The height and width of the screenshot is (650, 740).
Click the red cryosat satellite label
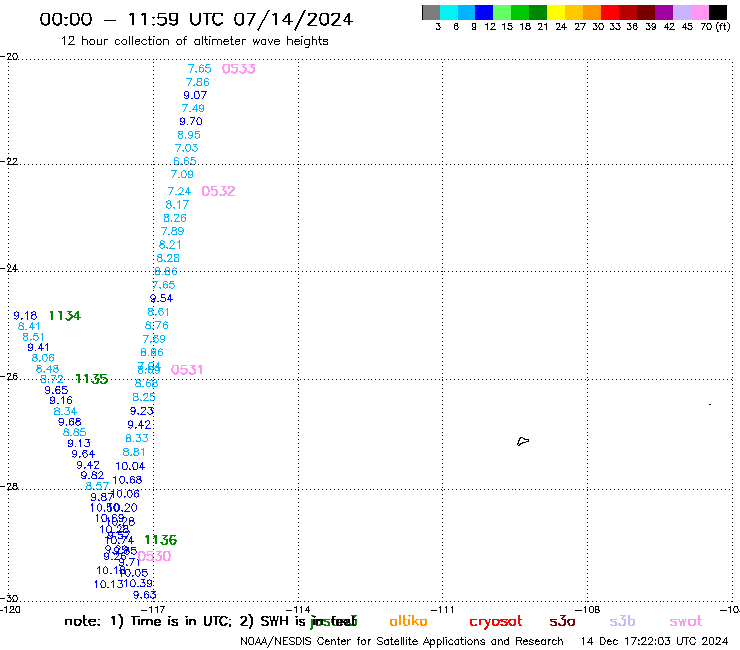coord(496,622)
